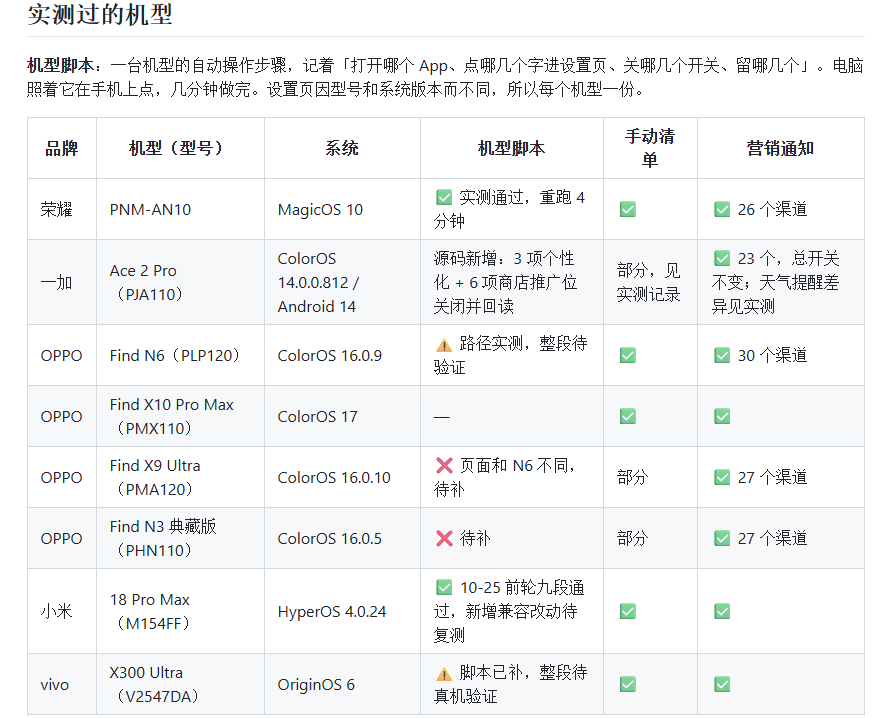Image resolution: width=880 pixels, height=718 pixels.
Task: Click the red cross before 页面和 N6 不同
Action: (x=444, y=465)
